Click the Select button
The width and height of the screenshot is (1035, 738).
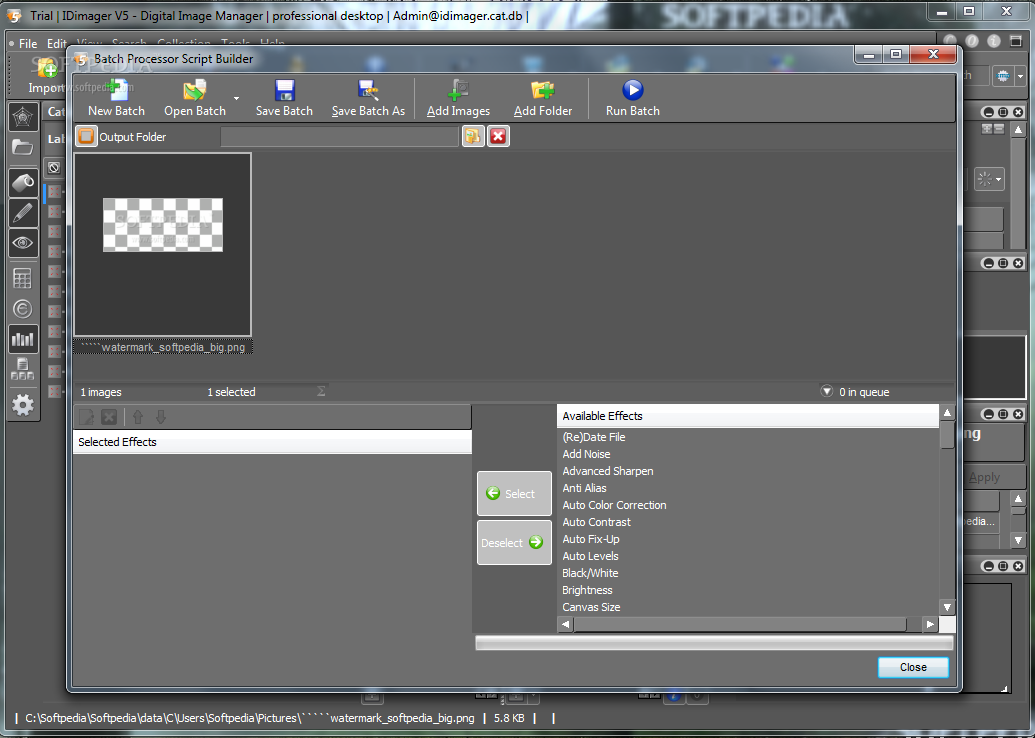pyautogui.click(x=514, y=493)
